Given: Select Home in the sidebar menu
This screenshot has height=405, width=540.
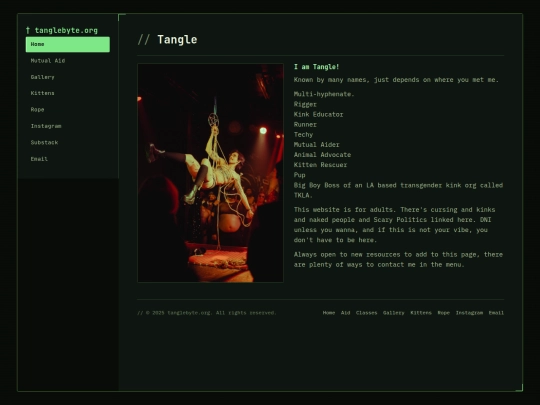Looking at the screenshot, I should tap(68, 44).
